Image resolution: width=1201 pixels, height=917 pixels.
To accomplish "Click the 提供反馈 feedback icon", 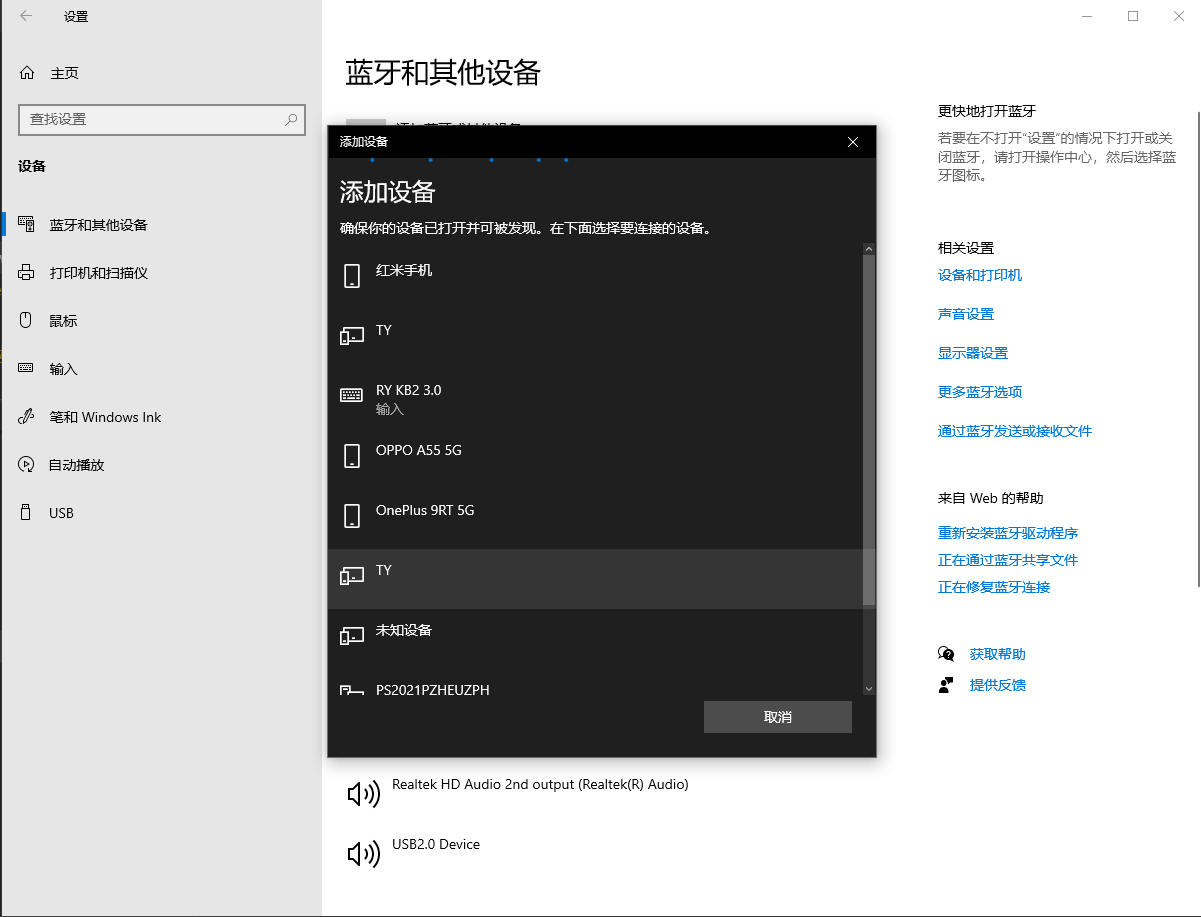I will tap(946, 685).
